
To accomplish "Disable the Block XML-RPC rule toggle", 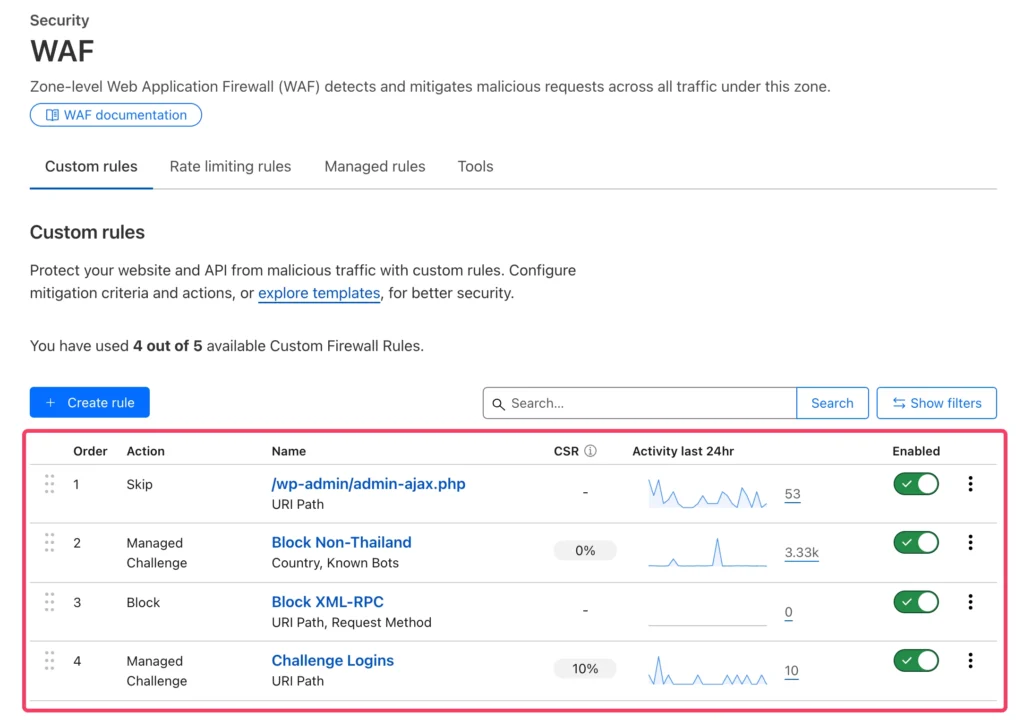I will [916, 602].
